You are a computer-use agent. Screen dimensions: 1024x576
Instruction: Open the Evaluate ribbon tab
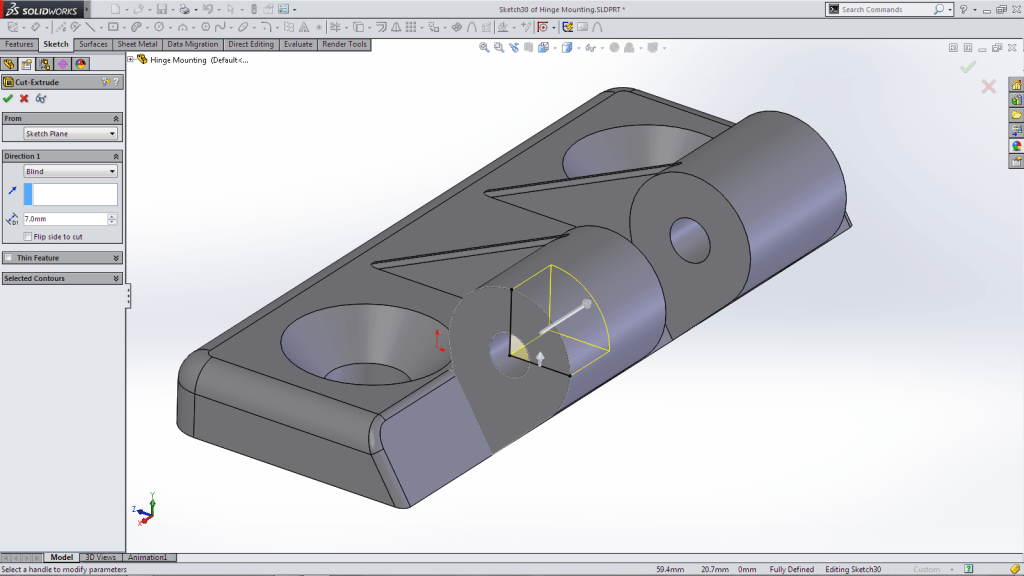pyautogui.click(x=296, y=44)
